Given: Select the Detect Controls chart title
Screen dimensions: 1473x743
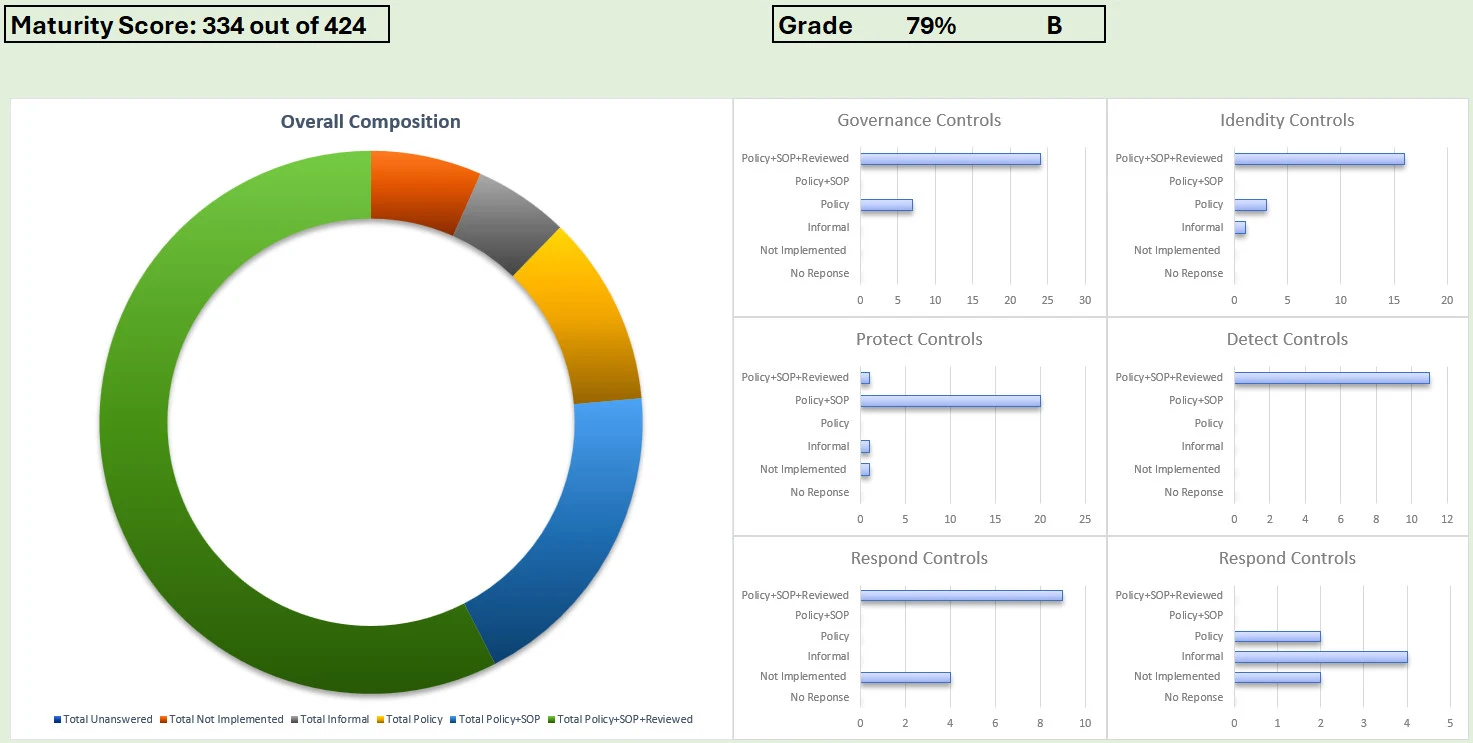Looking at the screenshot, I should (x=1287, y=339).
